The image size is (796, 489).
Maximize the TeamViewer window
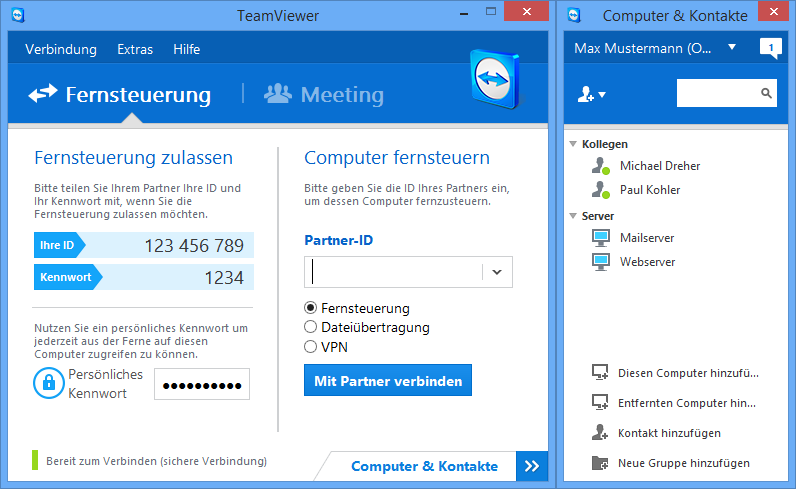point(490,12)
